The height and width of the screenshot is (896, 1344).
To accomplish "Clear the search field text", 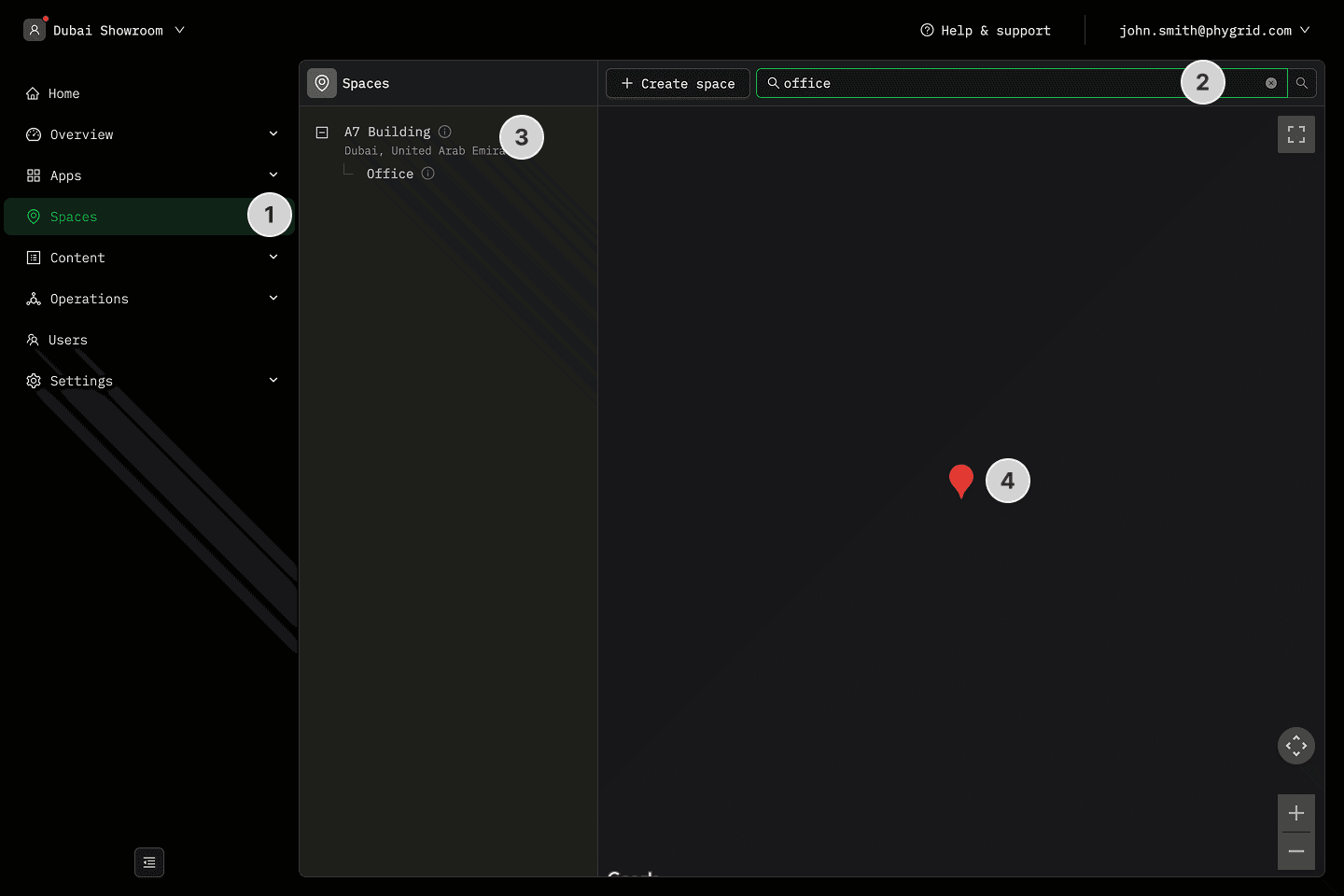I will click(x=1270, y=83).
